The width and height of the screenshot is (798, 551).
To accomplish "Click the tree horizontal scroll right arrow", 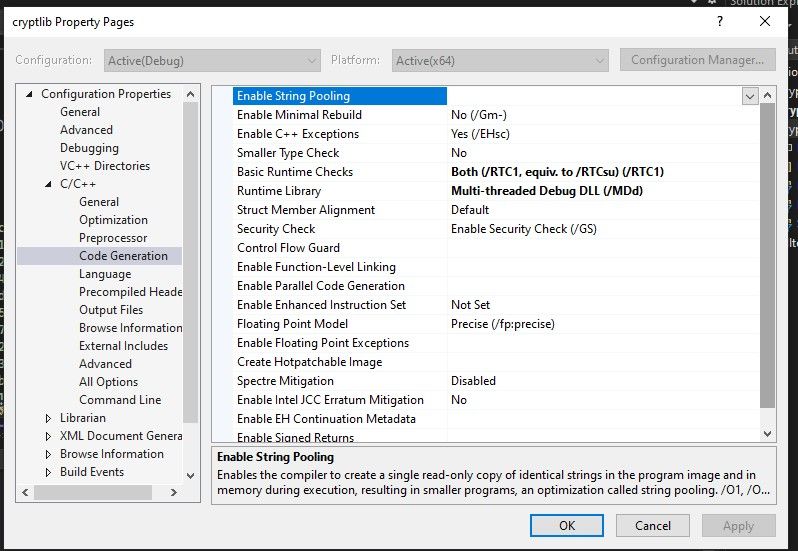I will [x=174, y=492].
